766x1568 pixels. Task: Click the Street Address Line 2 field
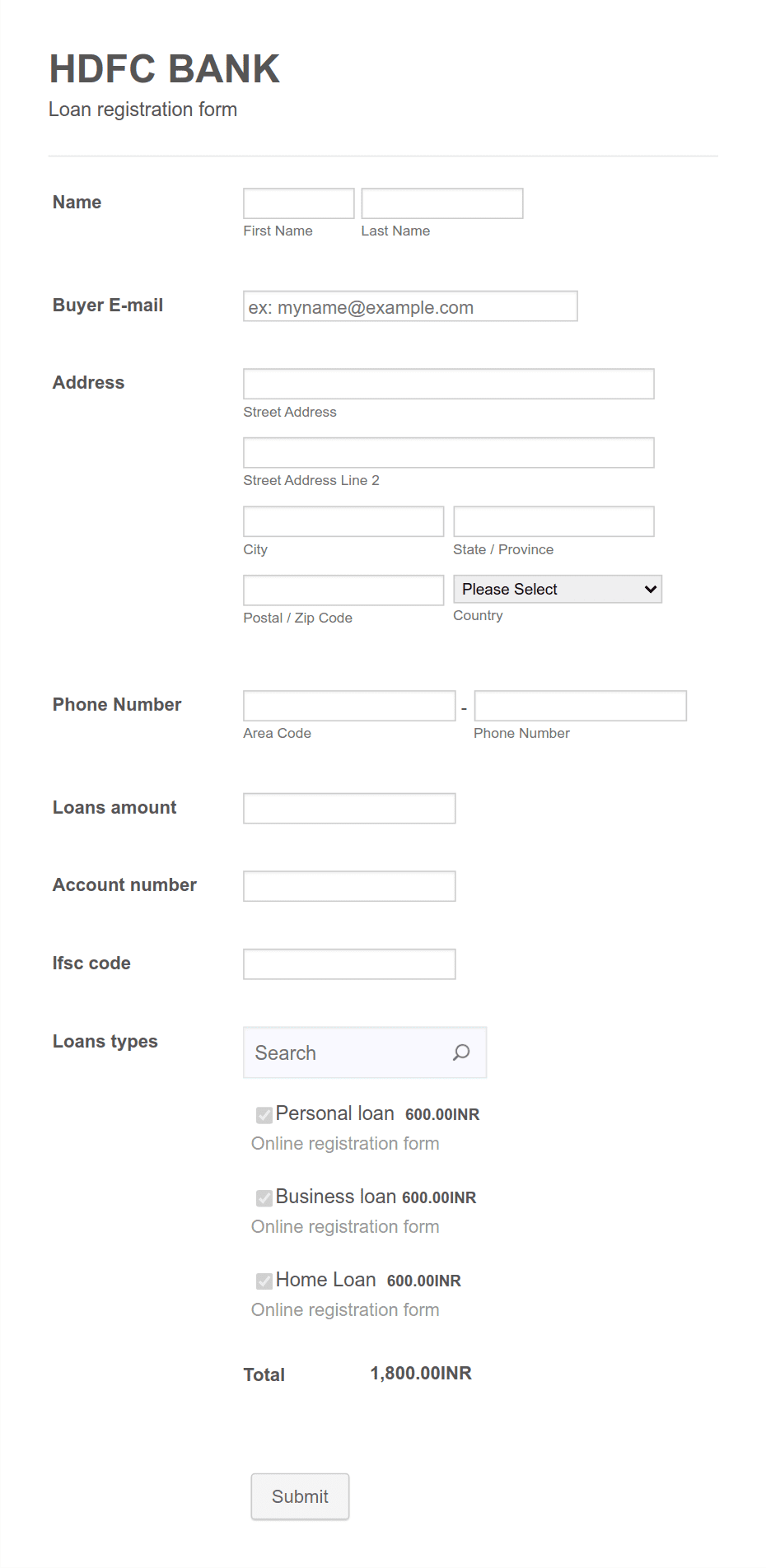[x=448, y=452]
